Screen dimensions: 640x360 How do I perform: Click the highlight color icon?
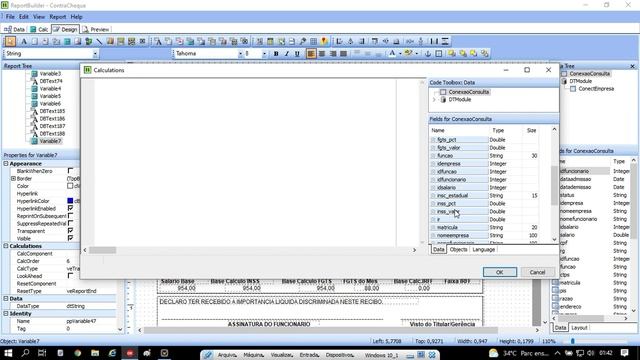click(408, 53)
